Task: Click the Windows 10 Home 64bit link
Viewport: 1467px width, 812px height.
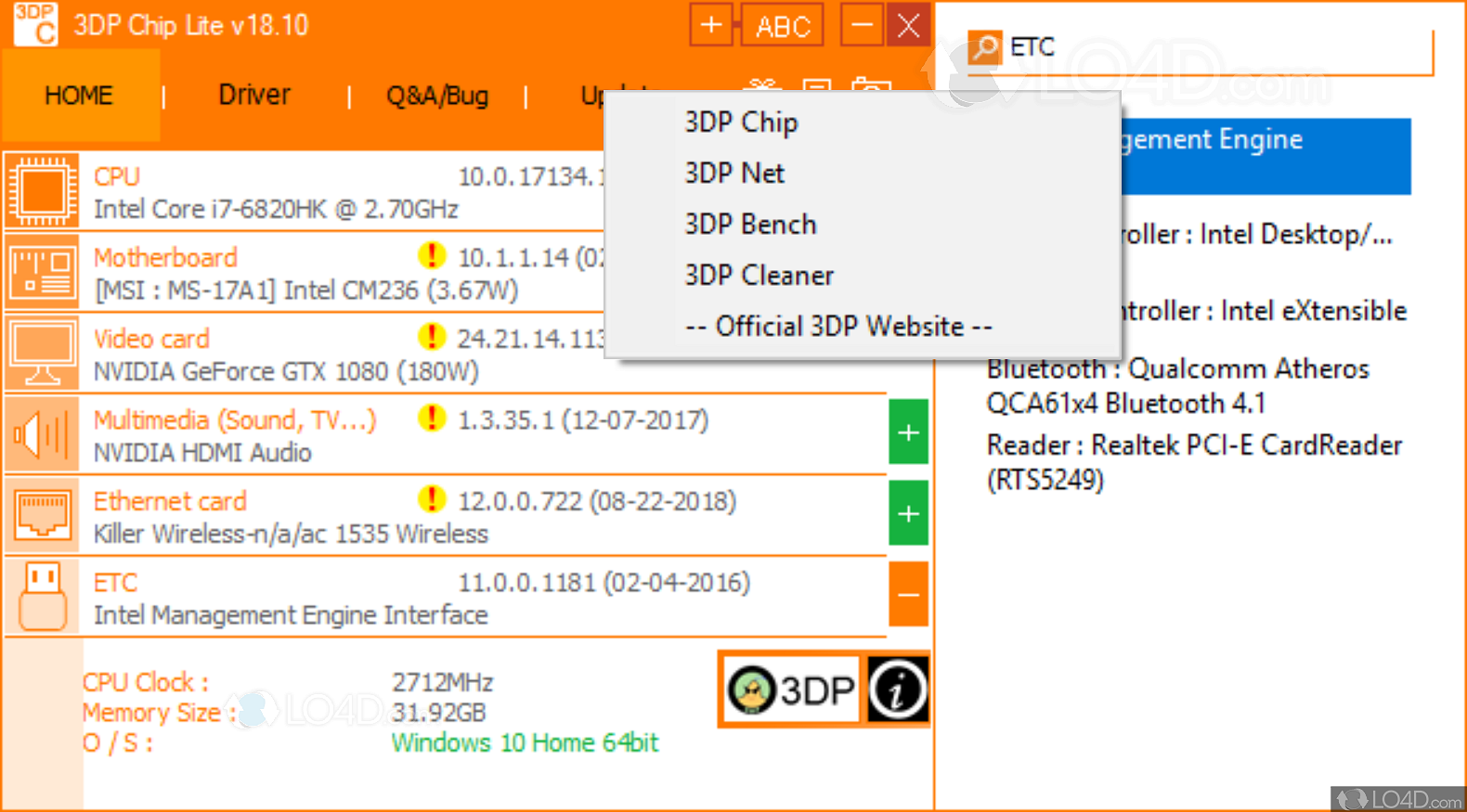Action: click(525, 742)
